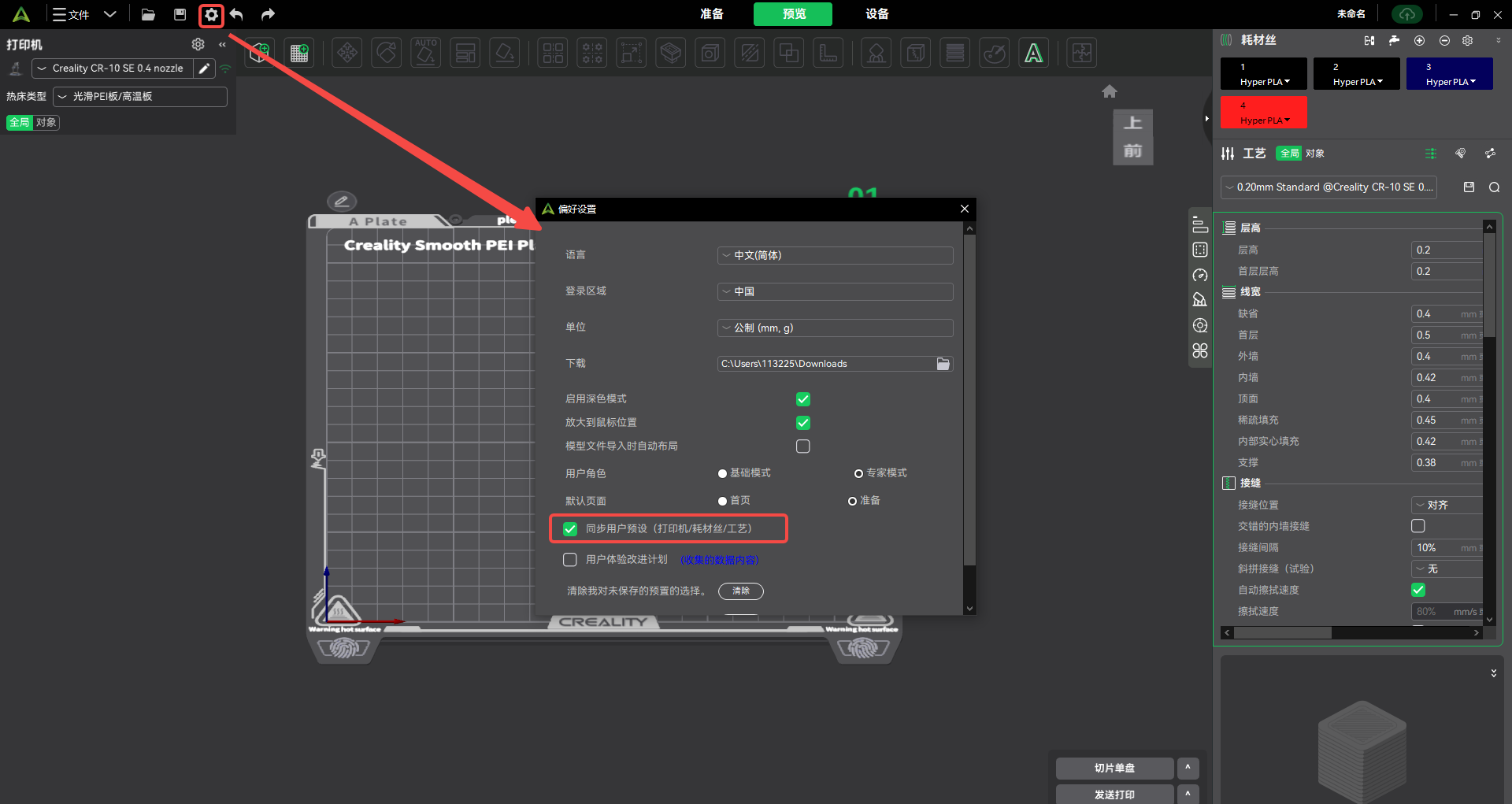Open the 0.20mm Standard process preset dropdown
1512x804 pixels.
[1329, 187]
